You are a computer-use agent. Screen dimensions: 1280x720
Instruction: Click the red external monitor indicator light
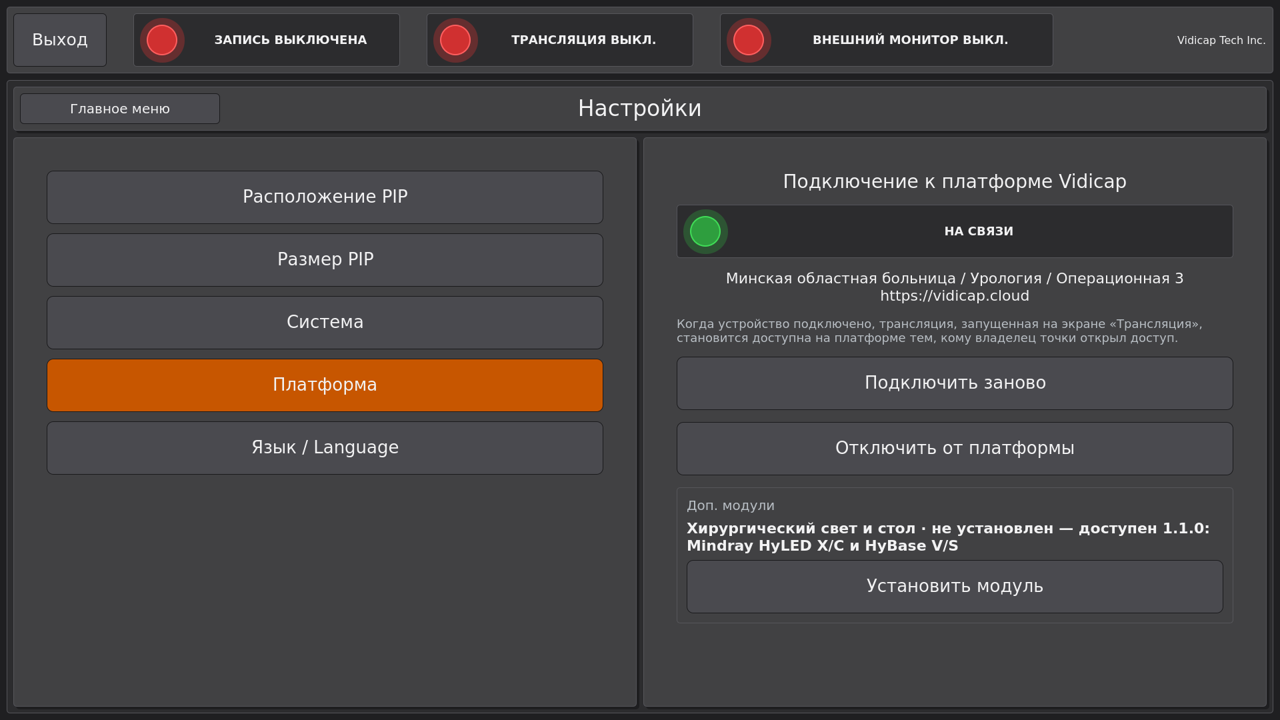(748, 40)
